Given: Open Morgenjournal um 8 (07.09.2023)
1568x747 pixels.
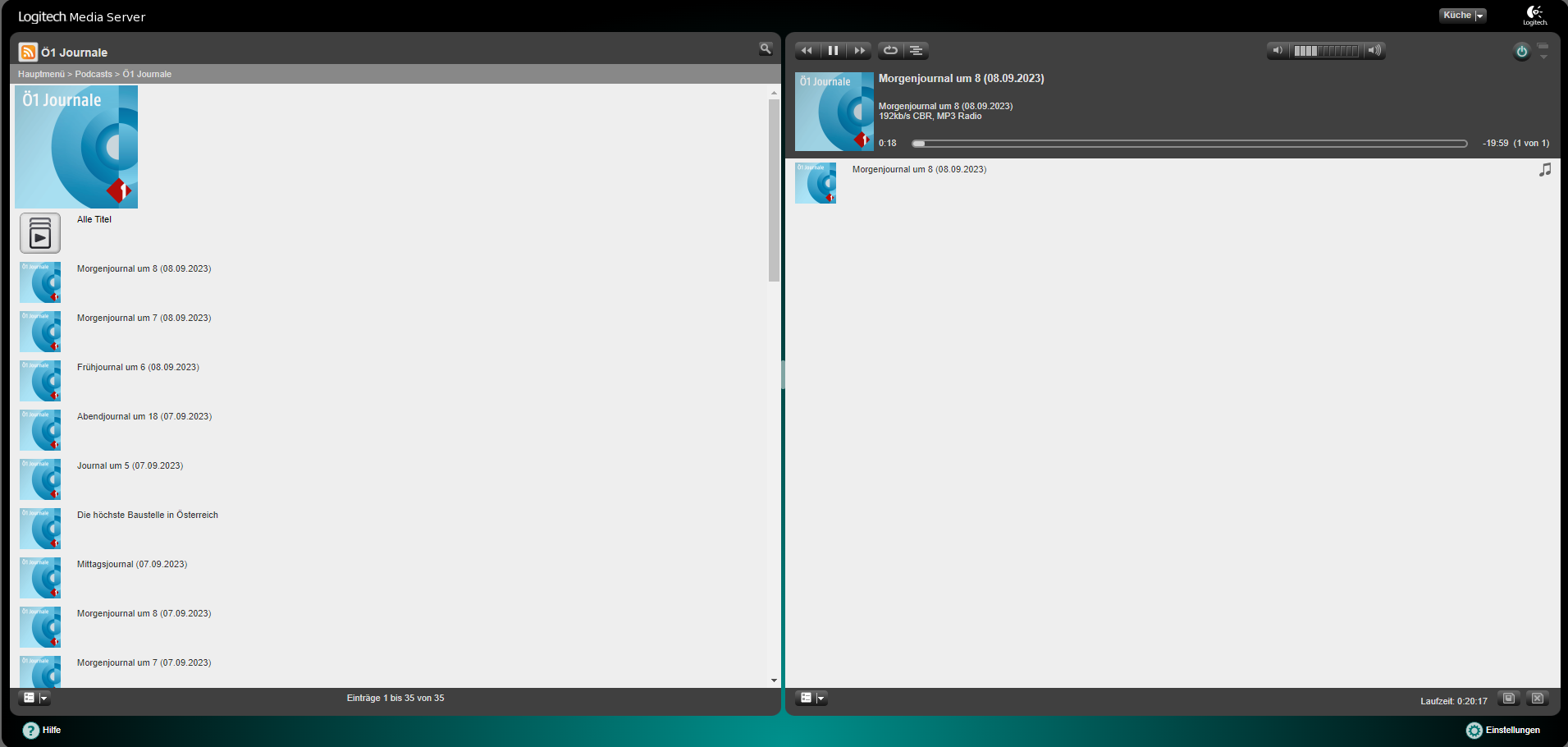Looking at the screenshot, I should click(144, 613).
